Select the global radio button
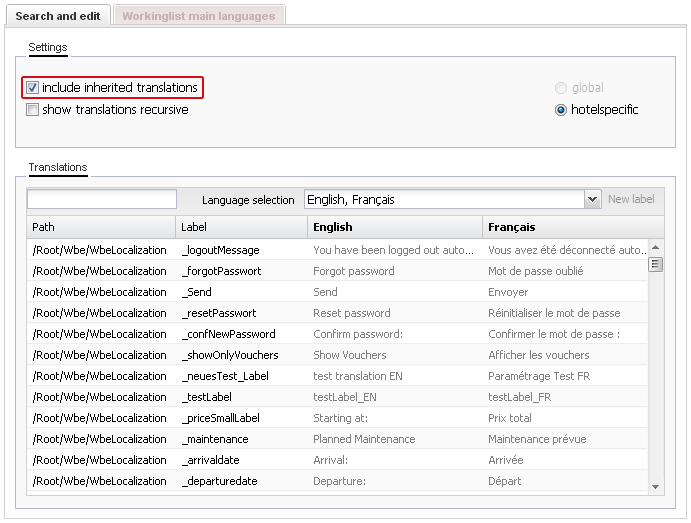This screenshot has width=691, height=523. point(561,88)
